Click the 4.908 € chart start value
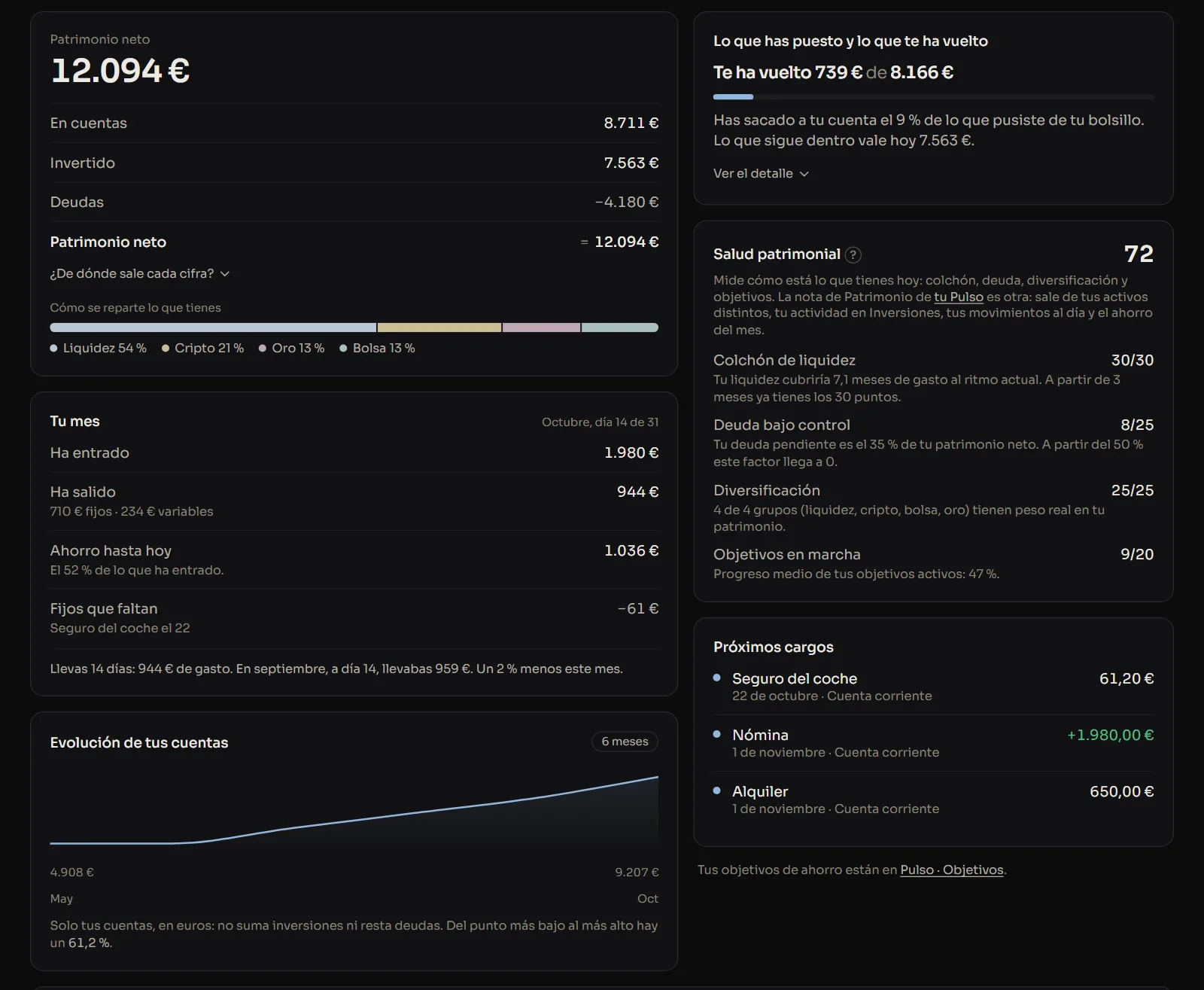This screenshot has width=1204, height=990. 71,872
